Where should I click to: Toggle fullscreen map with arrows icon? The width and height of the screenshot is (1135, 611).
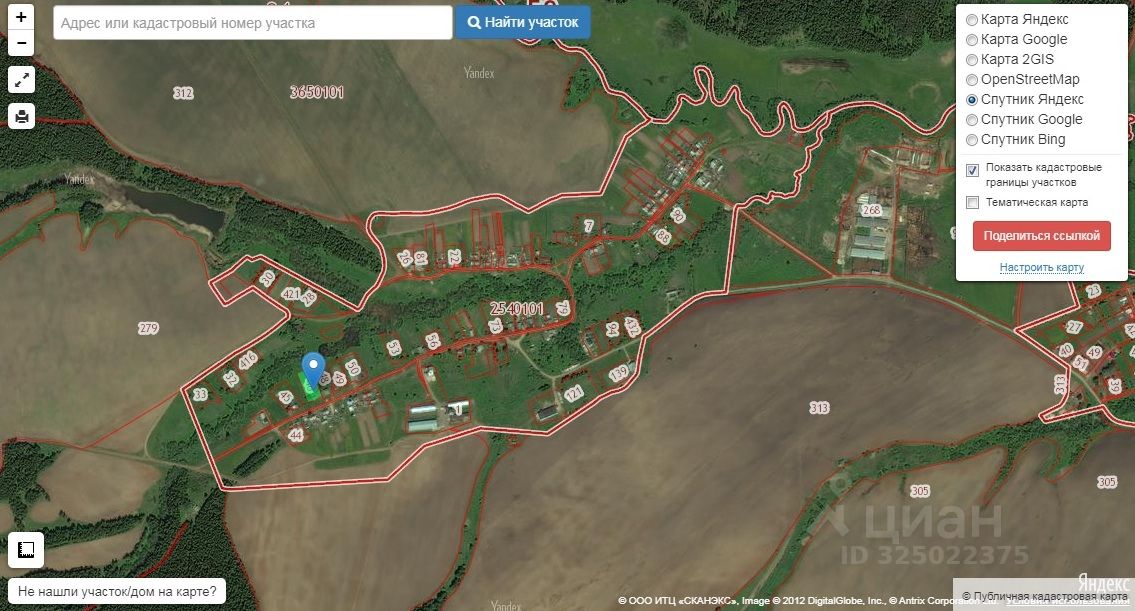point(21,80)
